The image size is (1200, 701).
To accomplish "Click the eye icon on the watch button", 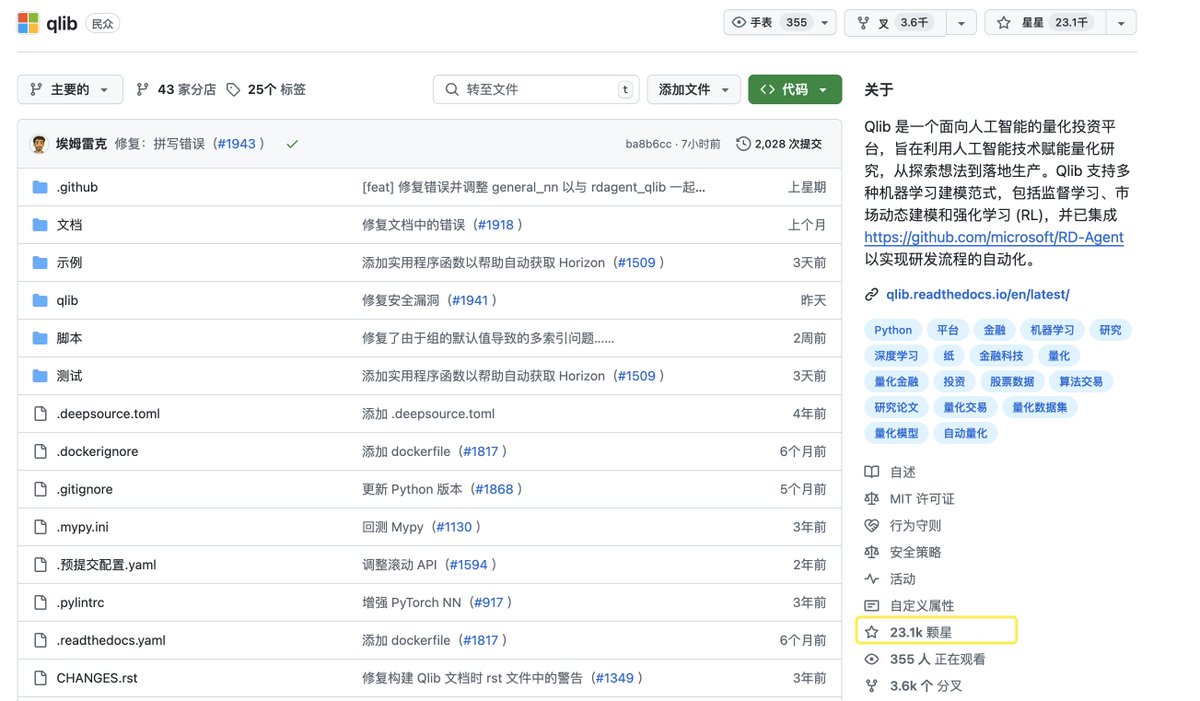I will pos(739,22).
